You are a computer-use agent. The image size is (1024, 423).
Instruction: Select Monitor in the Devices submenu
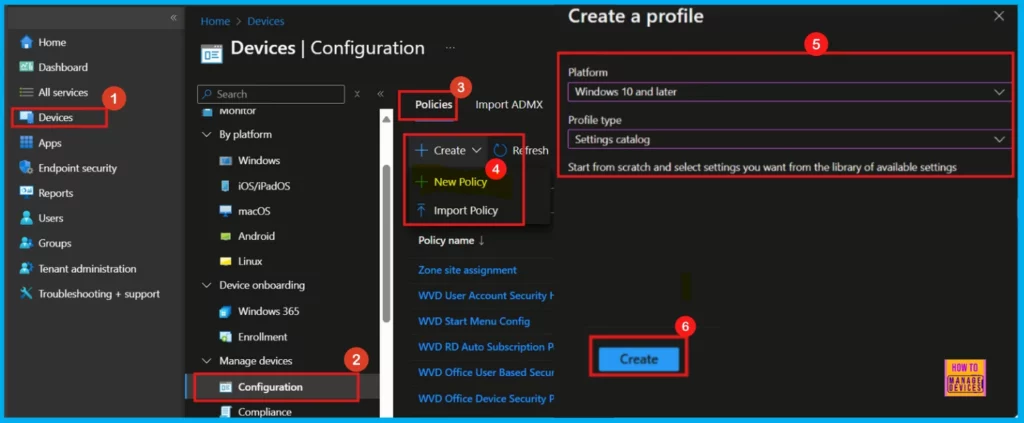click(237, 112)
